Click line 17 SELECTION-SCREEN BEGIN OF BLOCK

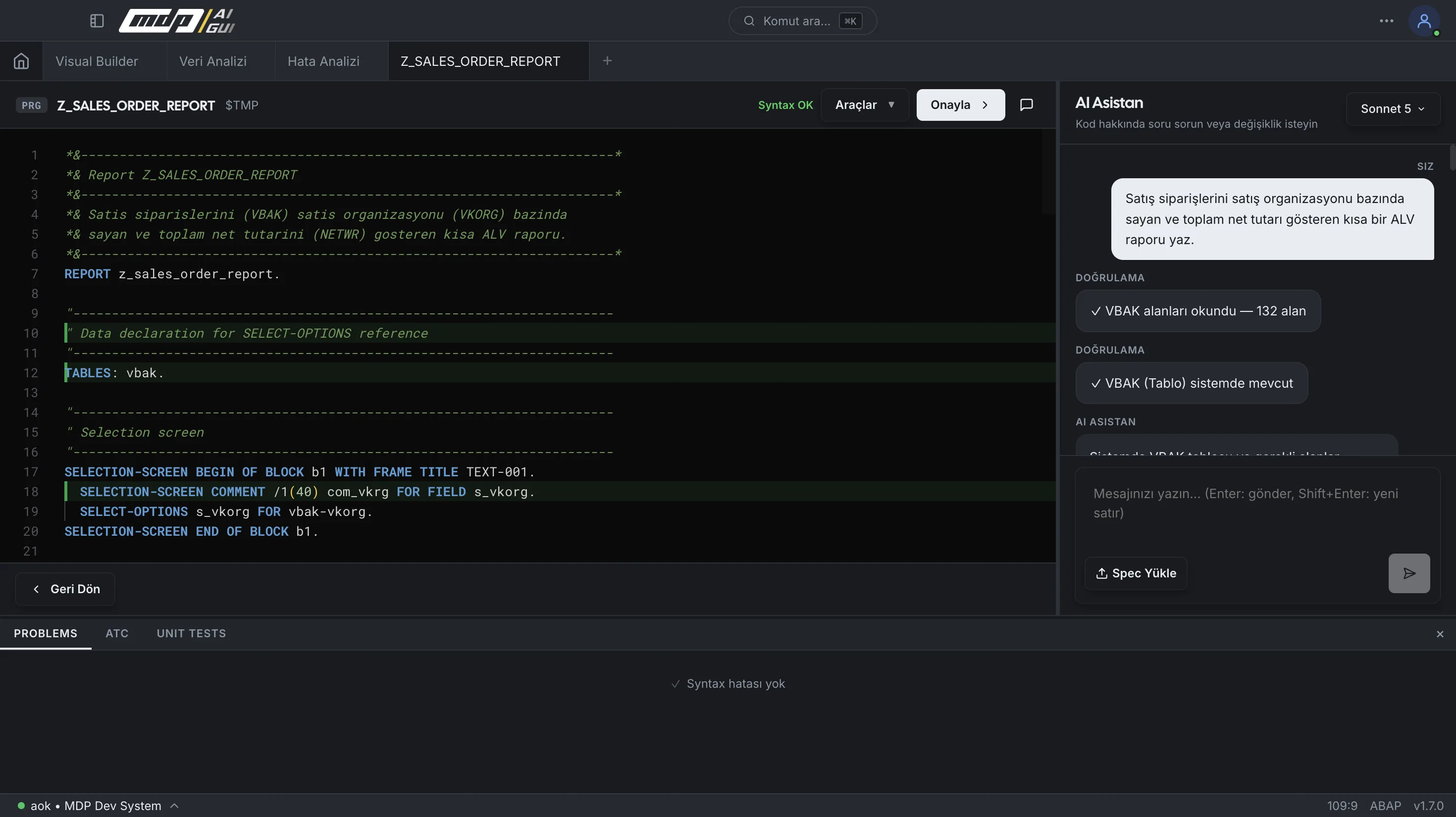point(299,472)
